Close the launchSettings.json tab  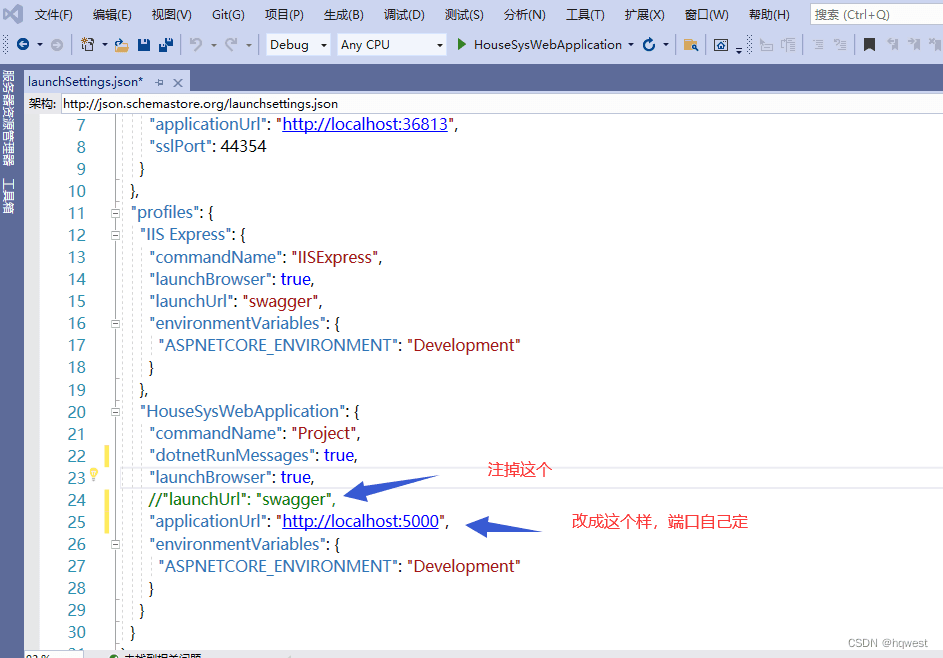pos(178,82)
